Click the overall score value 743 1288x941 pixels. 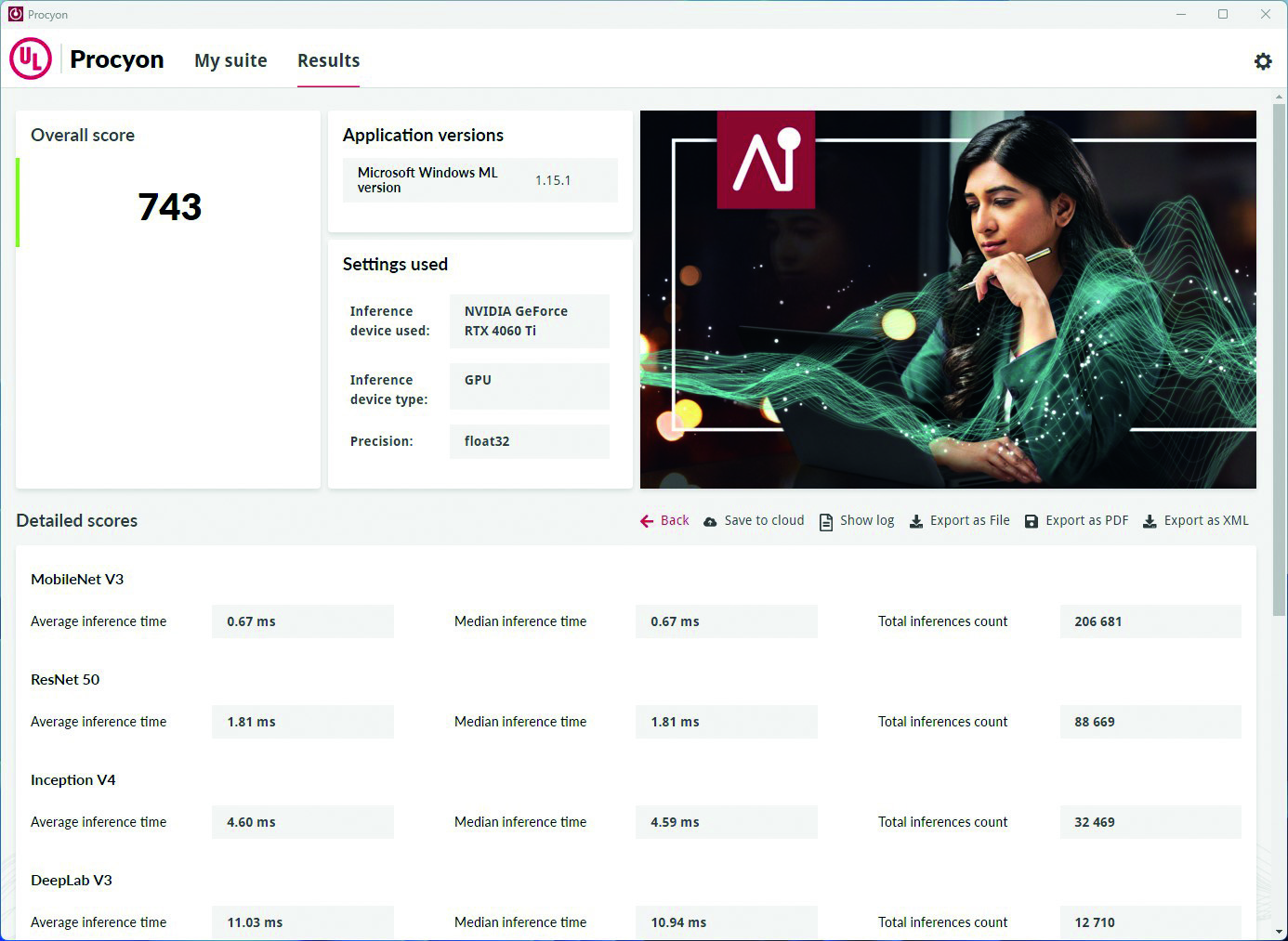coord(169,206)
